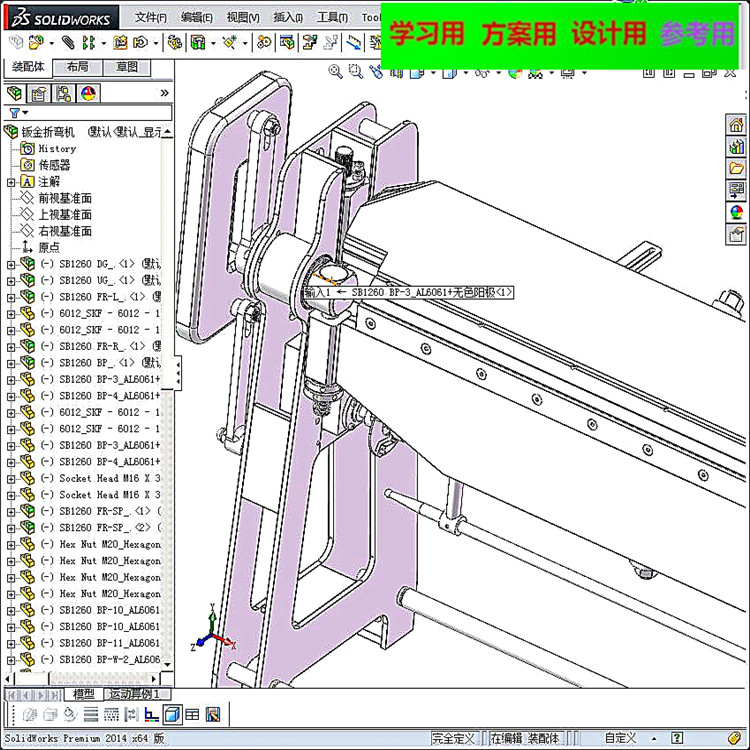The width and height of the screenshot is (750, 750).
Task: Click the help question mark in status bar
Action: point(677,738)
